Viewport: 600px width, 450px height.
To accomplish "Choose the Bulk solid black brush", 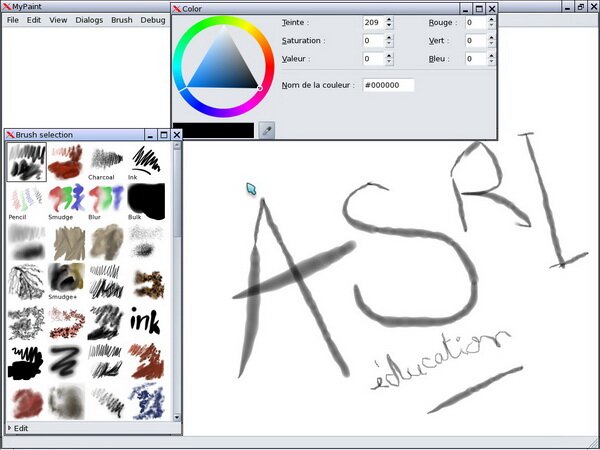I will coord(146,201).
